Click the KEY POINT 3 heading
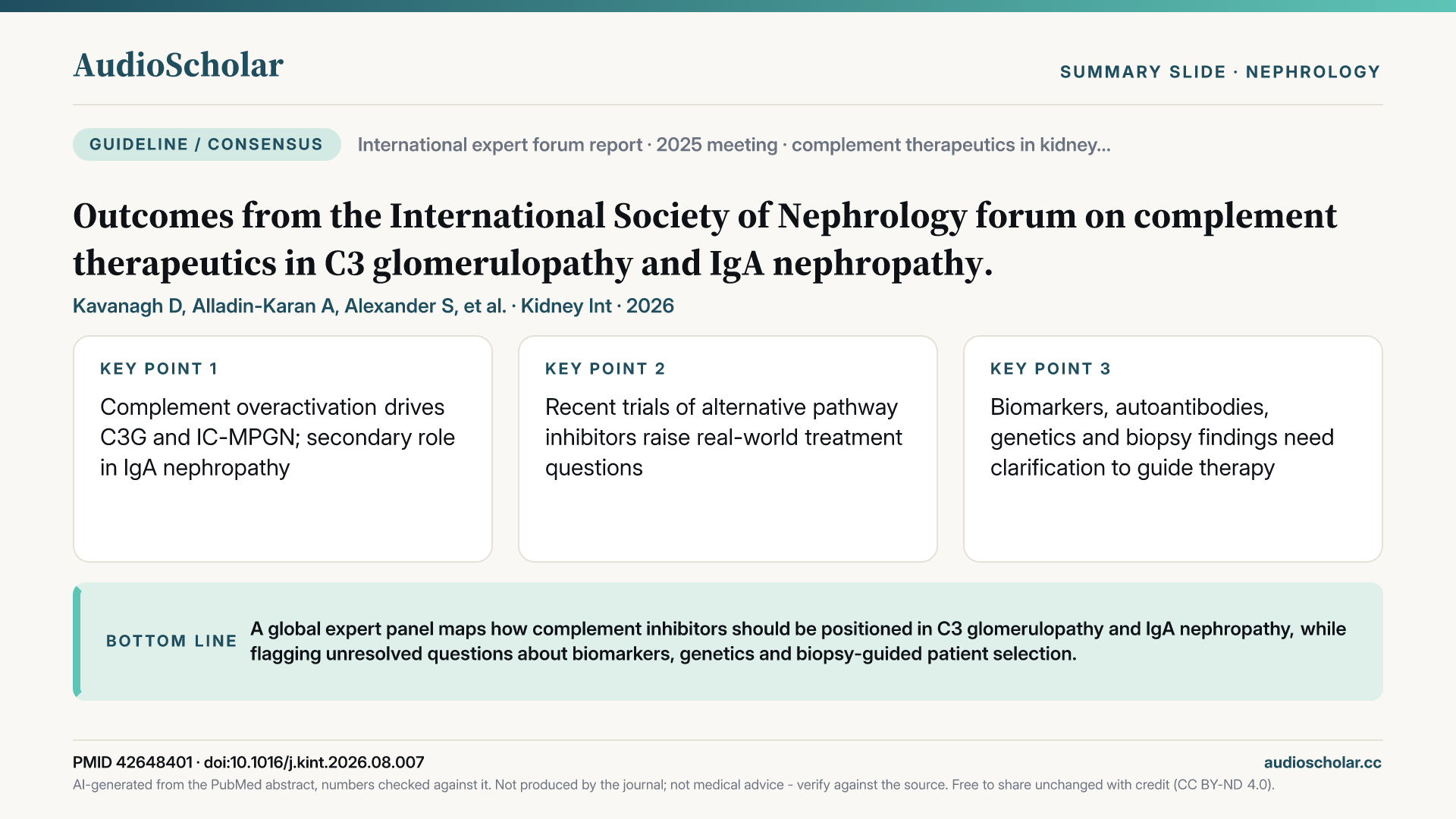The width and height of the screenshot is (1456, 819). coord(1050,369)
